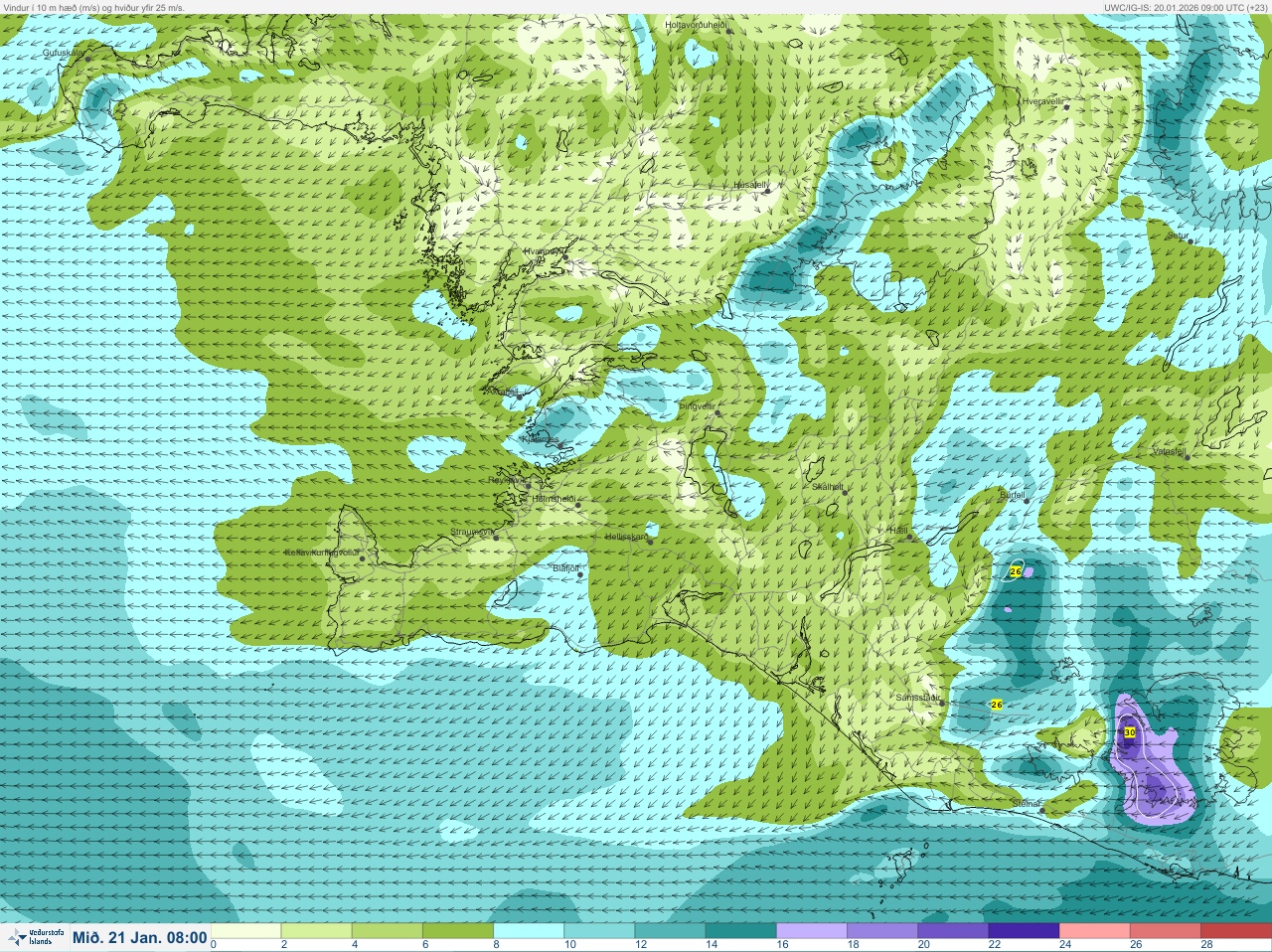This screenshot has height=952, width=1272.
Task: Click the Holtavörðuheiði station label
Action: click(x=697, y=24)
